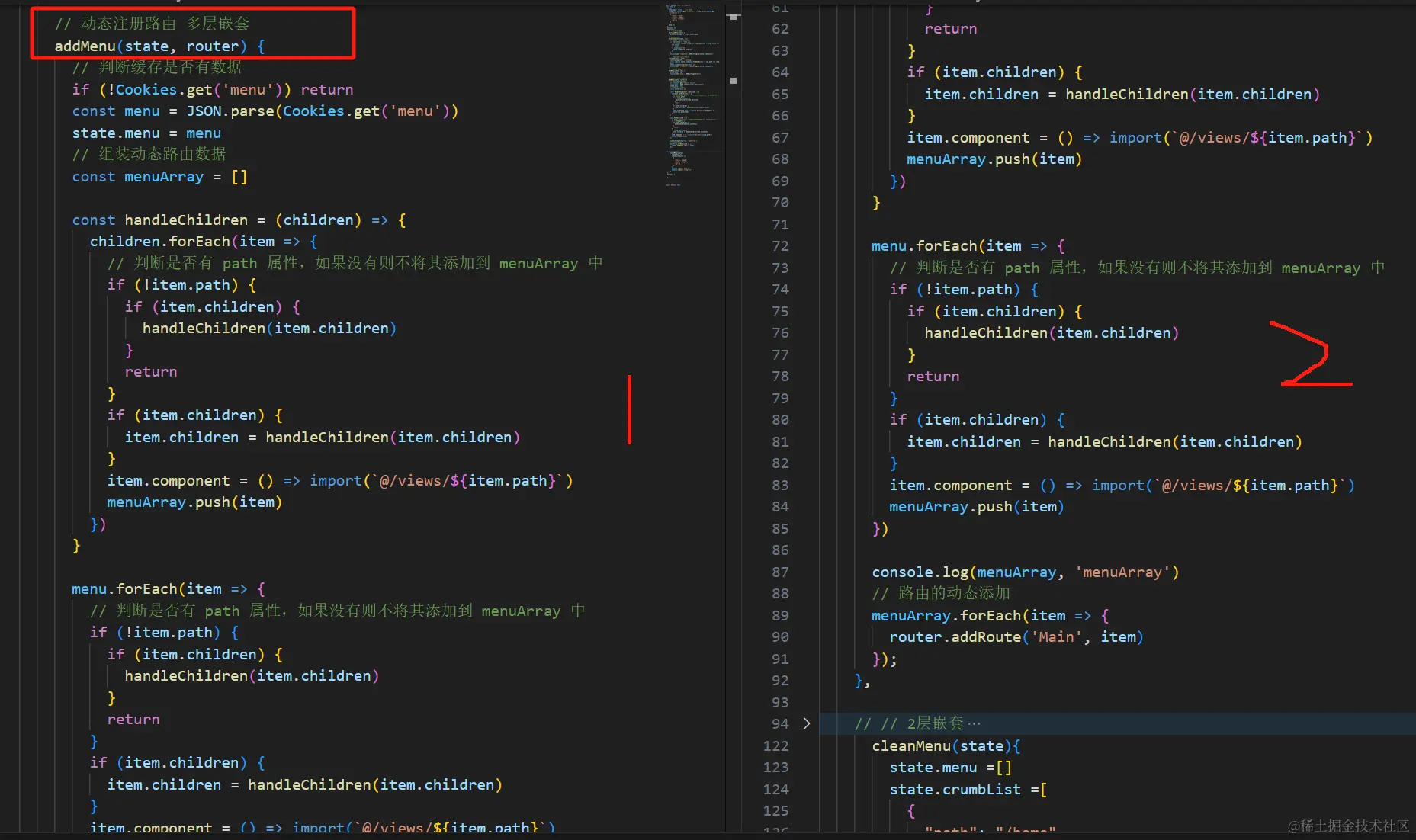Click "console.log(menuArray, 'menuArray')" line
The image size is (1416, 840).
(1026, 572)
